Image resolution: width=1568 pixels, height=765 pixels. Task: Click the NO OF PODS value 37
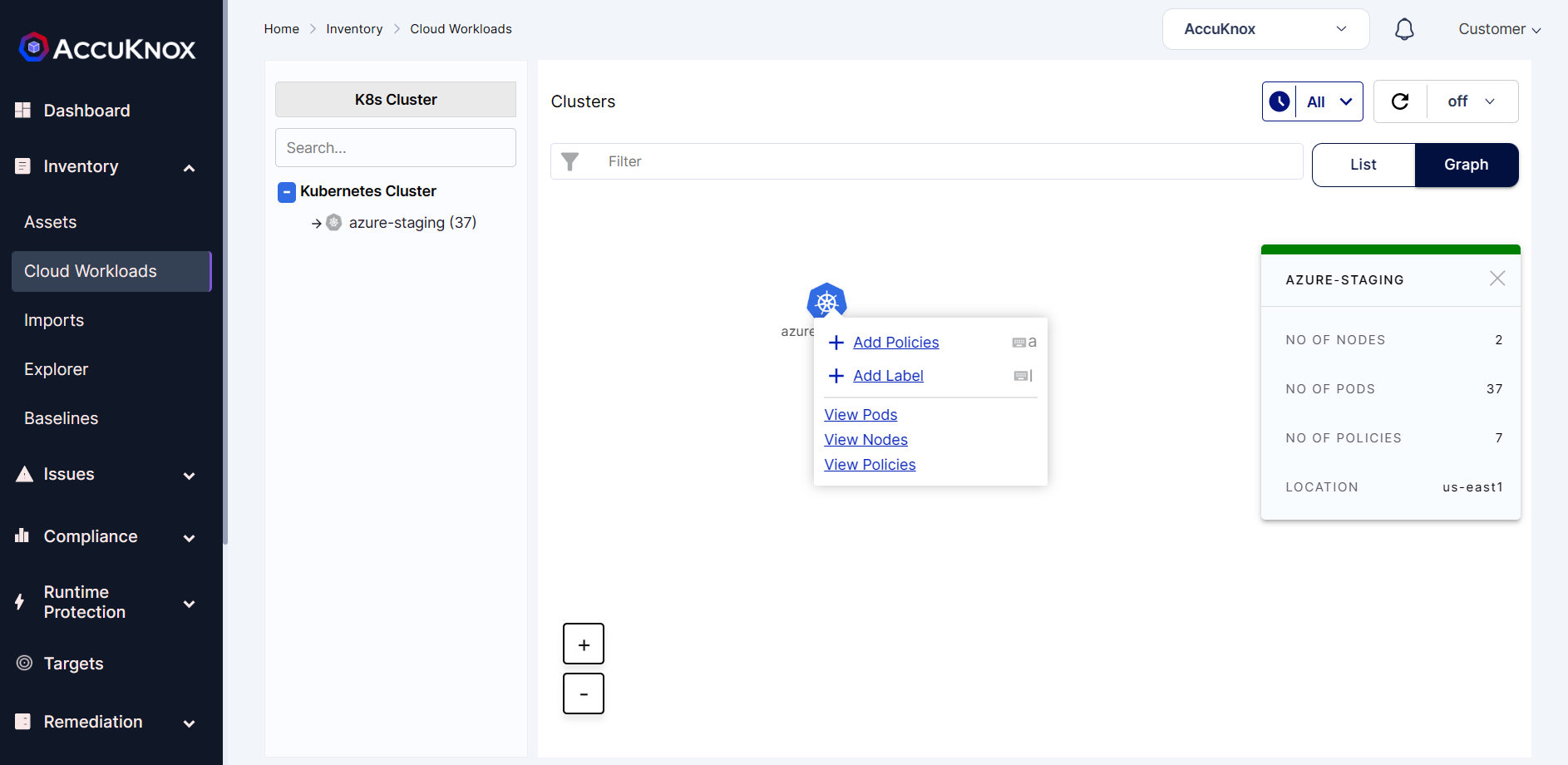[x=1494, y=389]
